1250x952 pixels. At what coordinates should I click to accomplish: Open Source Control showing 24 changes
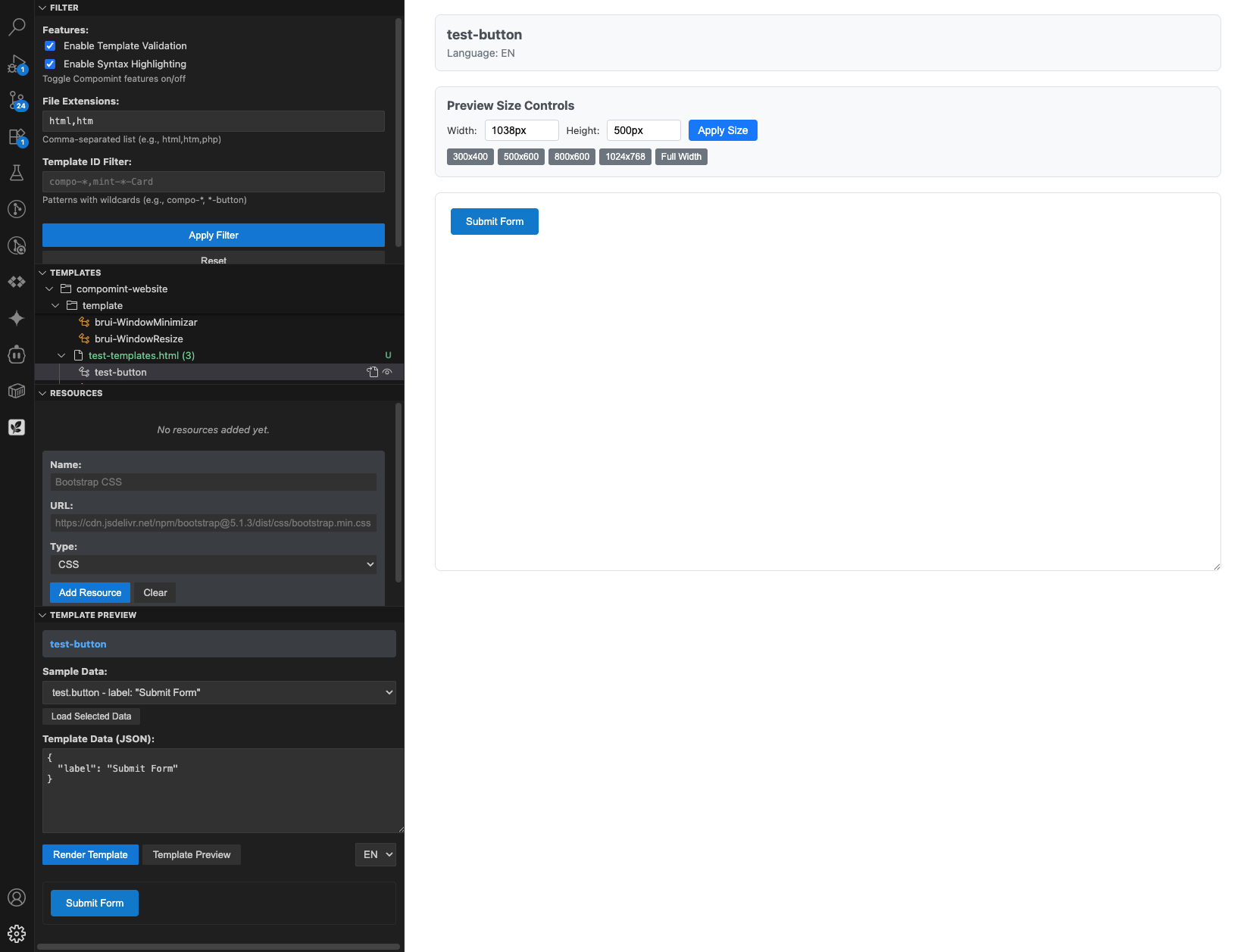coord(17,101)
